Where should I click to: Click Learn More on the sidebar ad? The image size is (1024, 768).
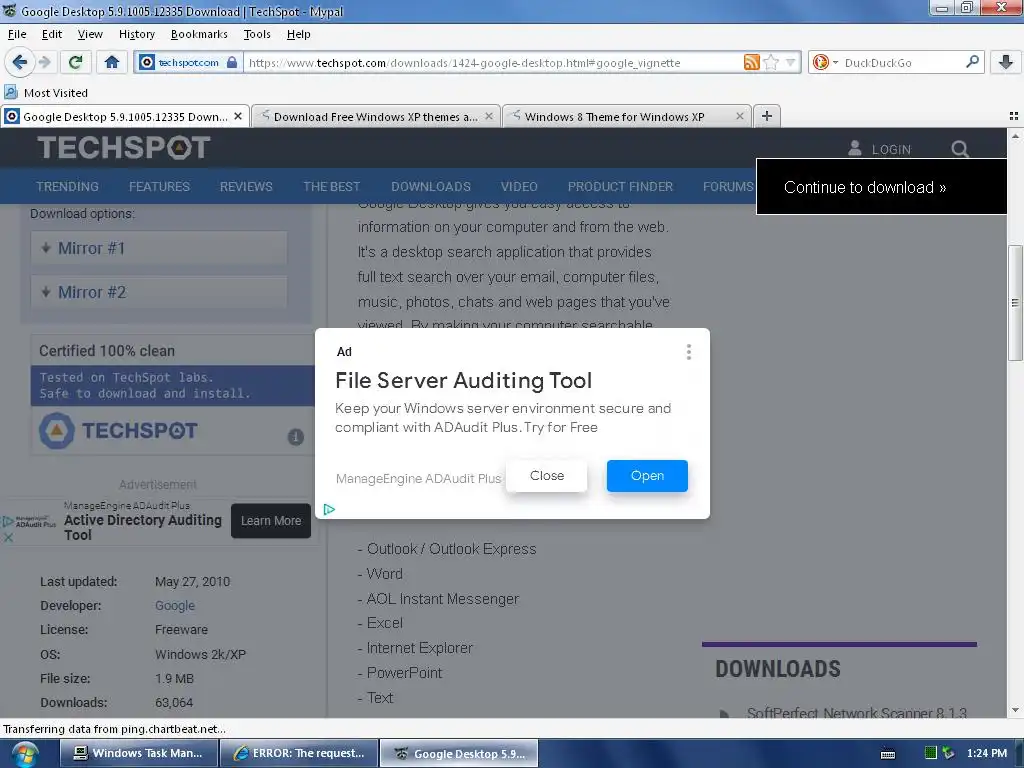pos(271,520)
